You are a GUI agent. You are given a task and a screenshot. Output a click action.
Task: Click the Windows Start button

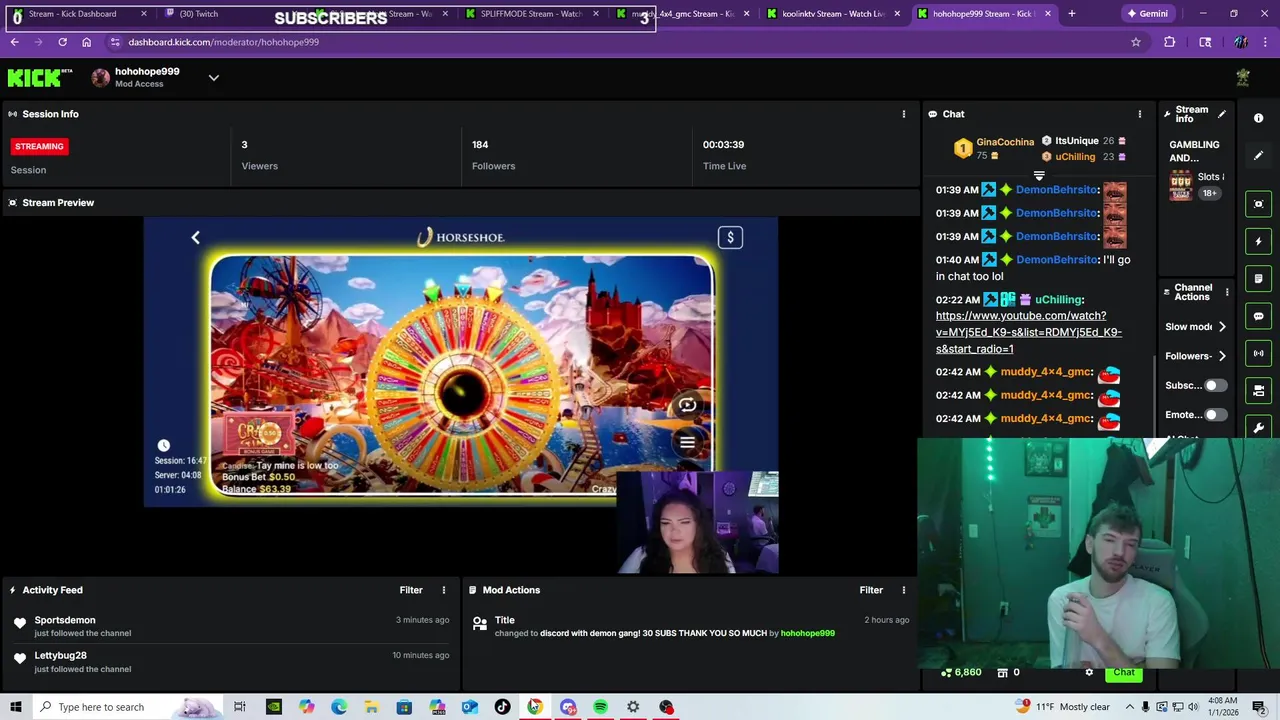(16, 707)
